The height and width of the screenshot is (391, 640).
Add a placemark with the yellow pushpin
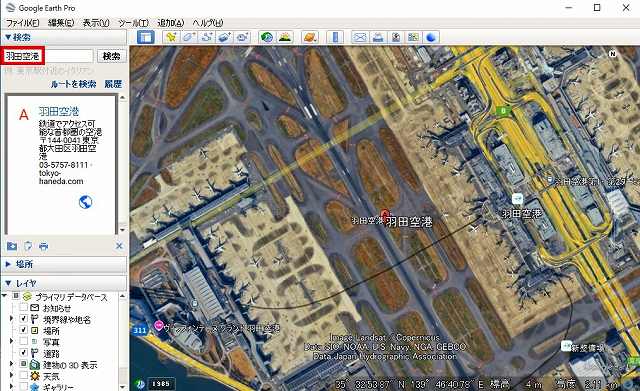(171, 38)
